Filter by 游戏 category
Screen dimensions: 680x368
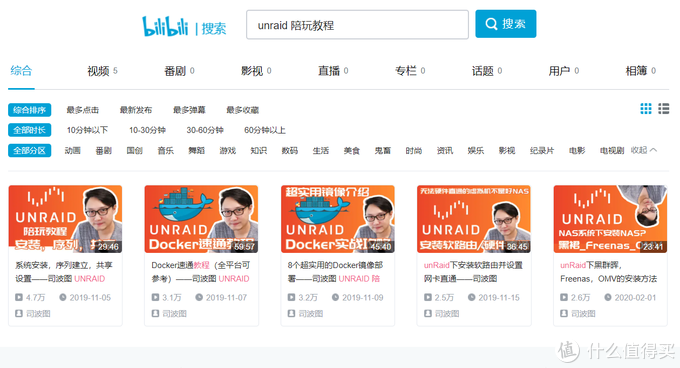[228, 150]
